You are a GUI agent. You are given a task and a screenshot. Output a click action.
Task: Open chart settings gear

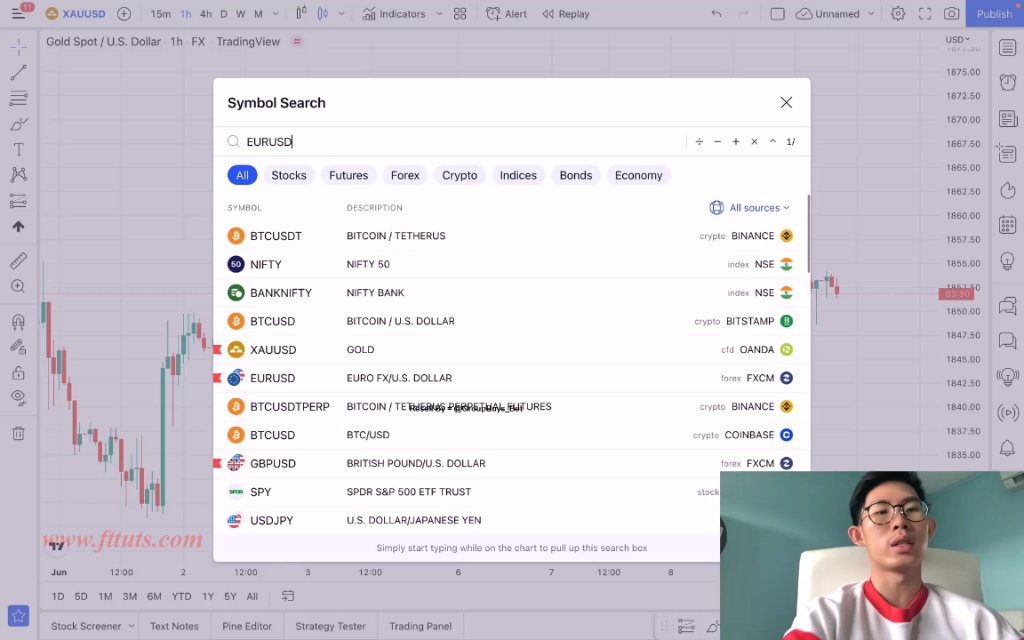pos(898,14)
